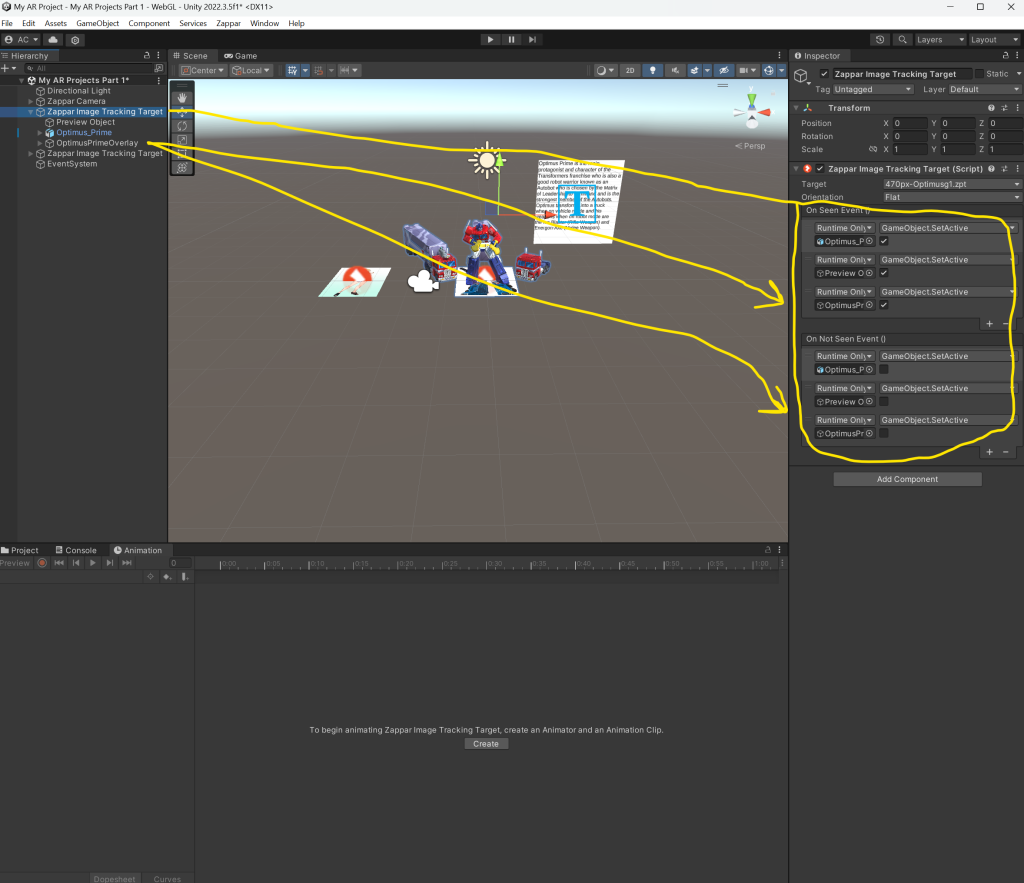This screenshot has height=883, width=1024.
Task: Toggle the Static checkbox in the Inspector
Action: click(980, 74)
